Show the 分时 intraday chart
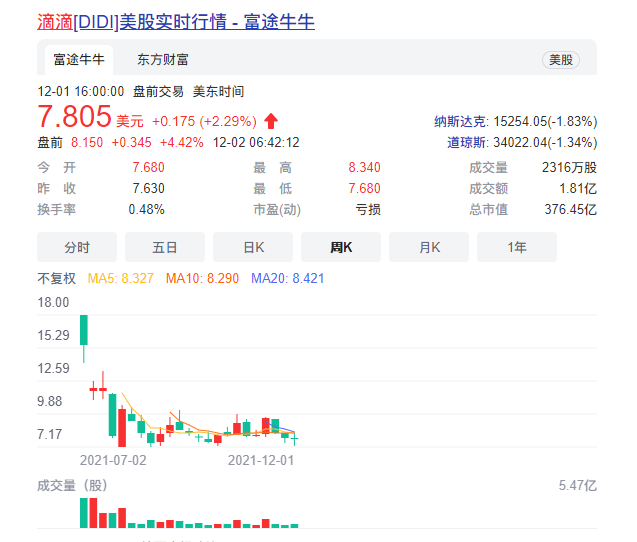 (x=77, y=247)
